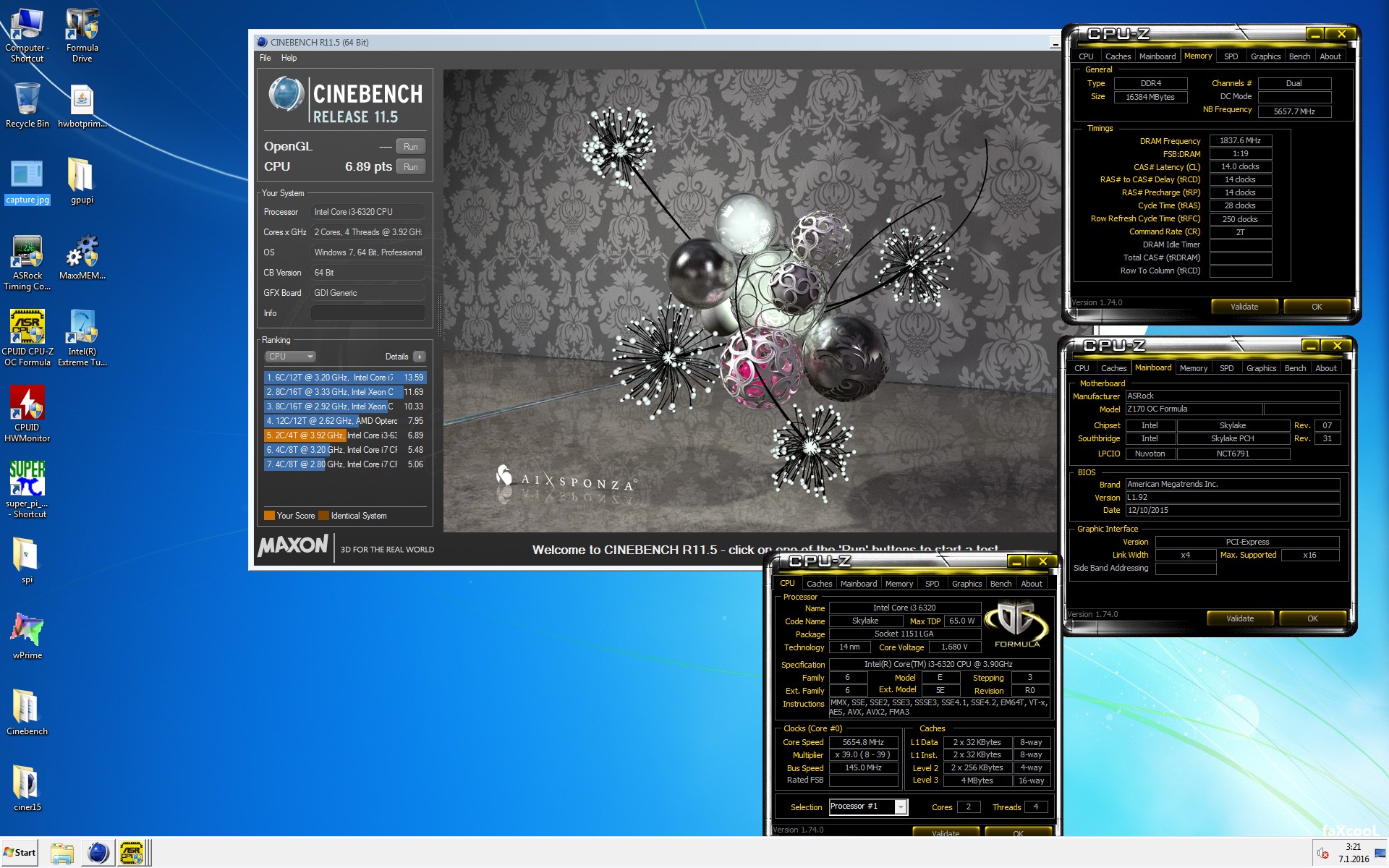This screenshot has width=1389, height=868.
Task: Open Graphics tab in Memory CPU-Z window
Action: click(1265, 56)
